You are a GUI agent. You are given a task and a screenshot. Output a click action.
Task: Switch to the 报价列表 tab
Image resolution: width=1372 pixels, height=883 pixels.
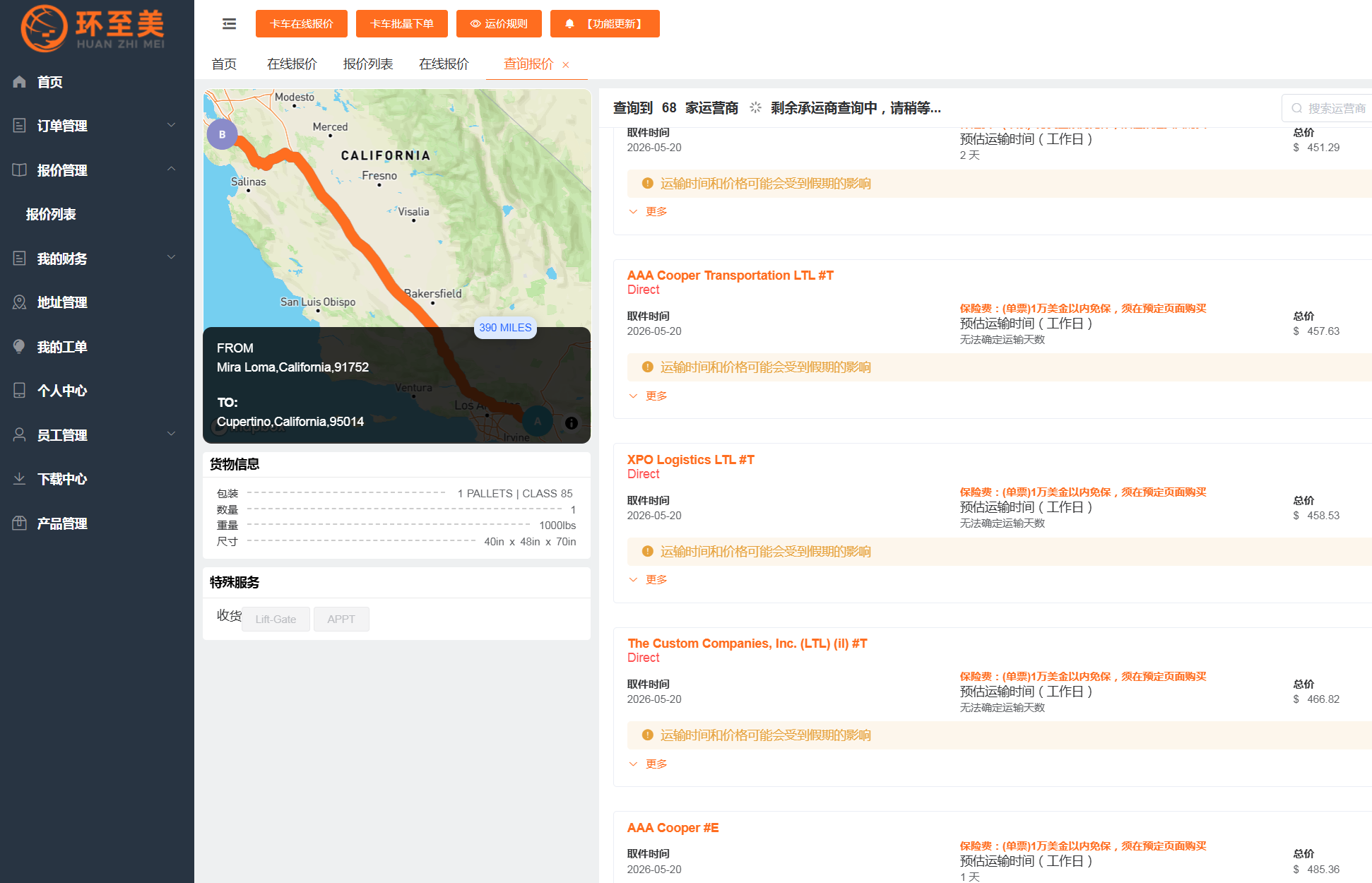tap(368, 64)
